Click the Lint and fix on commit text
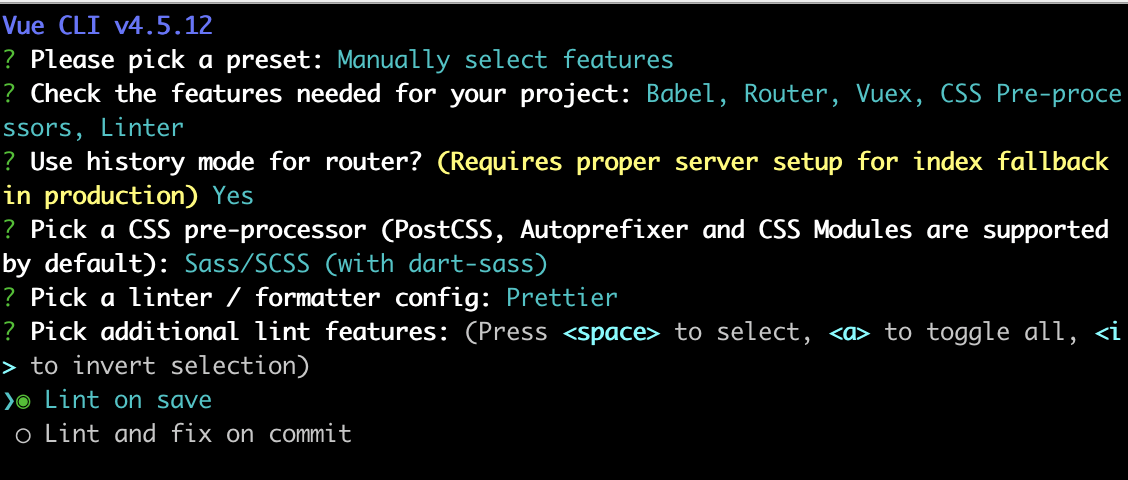This screenshot has height=480, width=1128. pos(198,434)
